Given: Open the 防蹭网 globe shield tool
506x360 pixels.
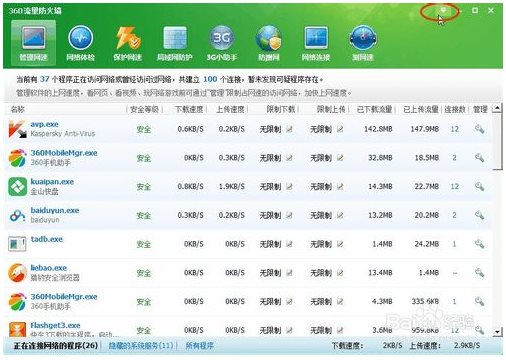Looking at the screenshot, I should click(269, 42).
